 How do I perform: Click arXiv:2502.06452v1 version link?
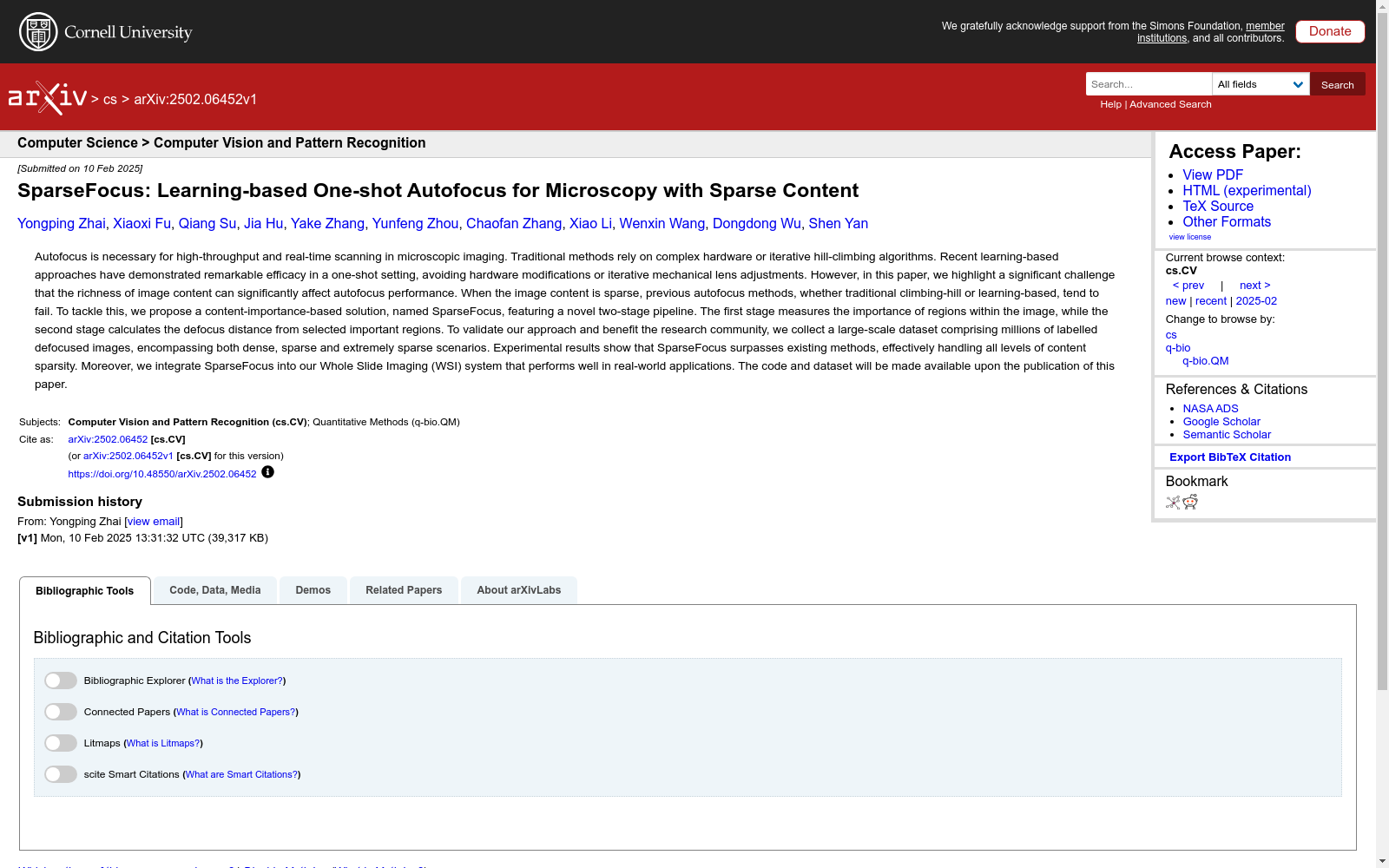click(128, 456)
